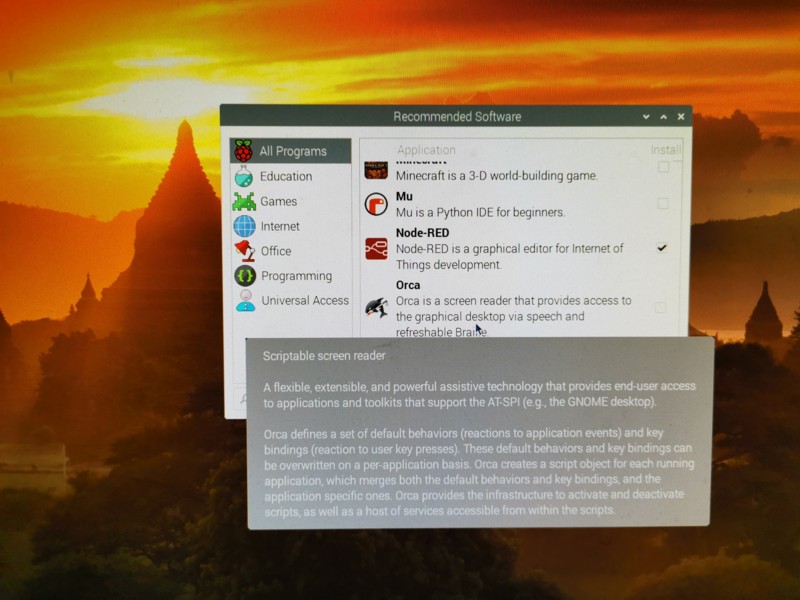Click the Orca whale app icon

click(377, 308)
